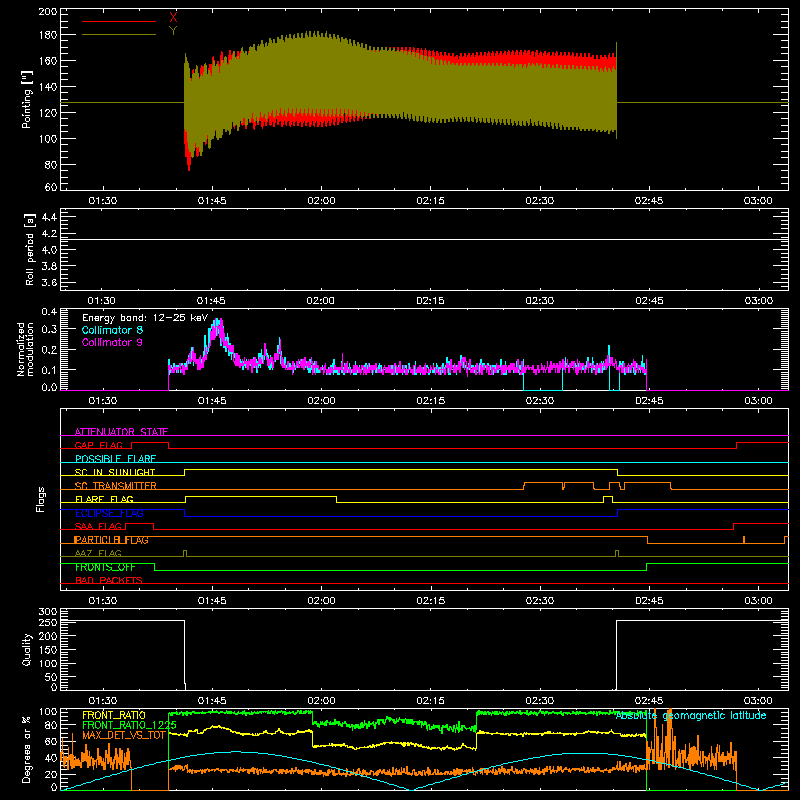This screenshot has width=800, height=800.
Task: Click the 60 value on Pointing axis
Action: point(51,187)
